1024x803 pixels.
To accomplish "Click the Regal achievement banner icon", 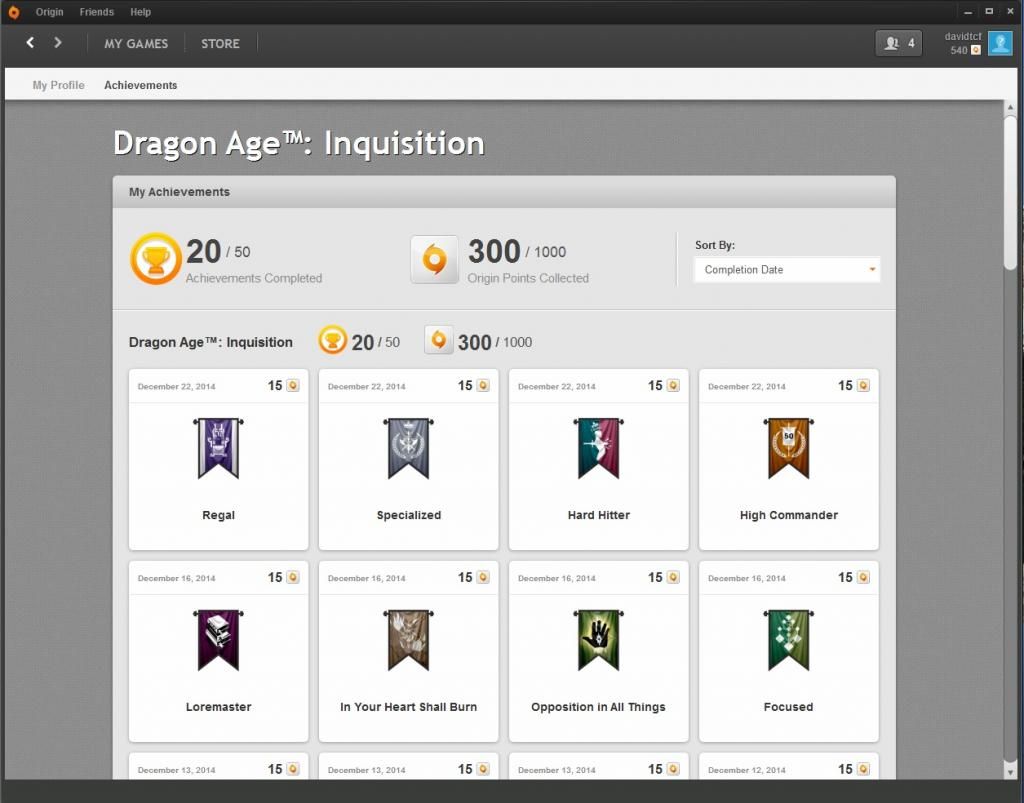I will 218,449.
